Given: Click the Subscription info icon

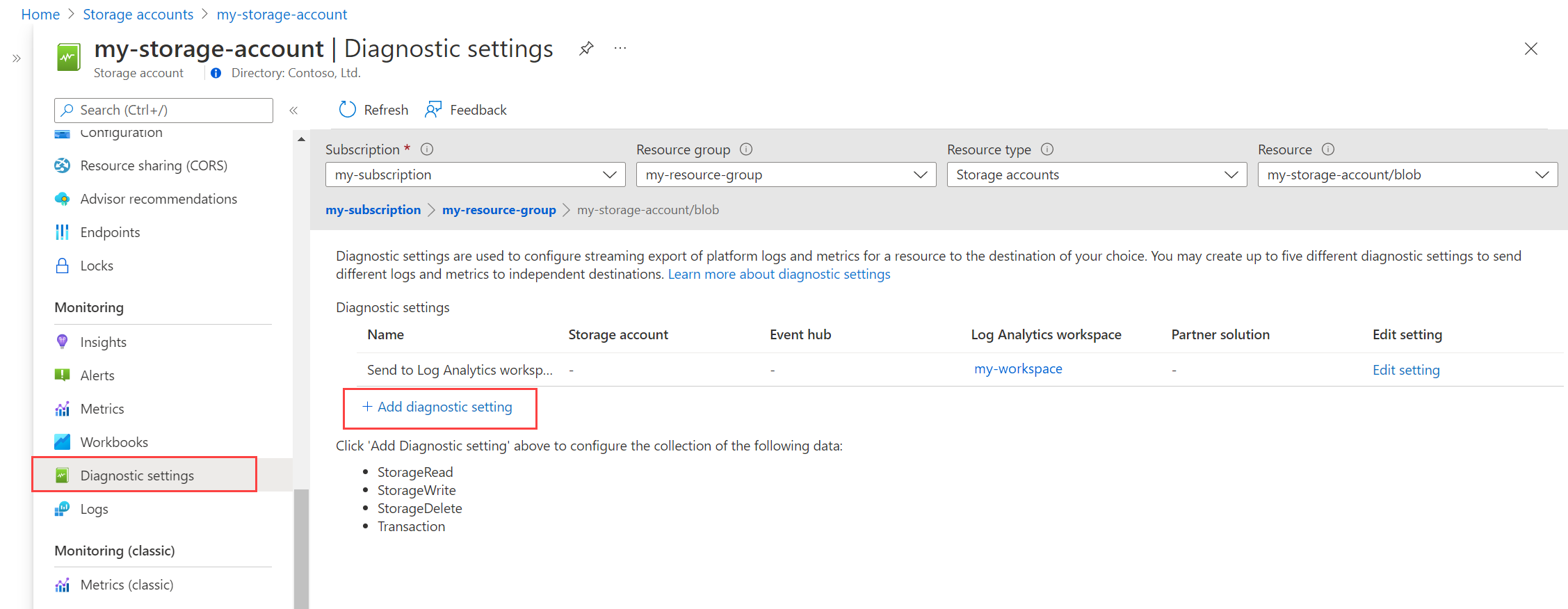Looking at the screenshot, I should (427, 149).
